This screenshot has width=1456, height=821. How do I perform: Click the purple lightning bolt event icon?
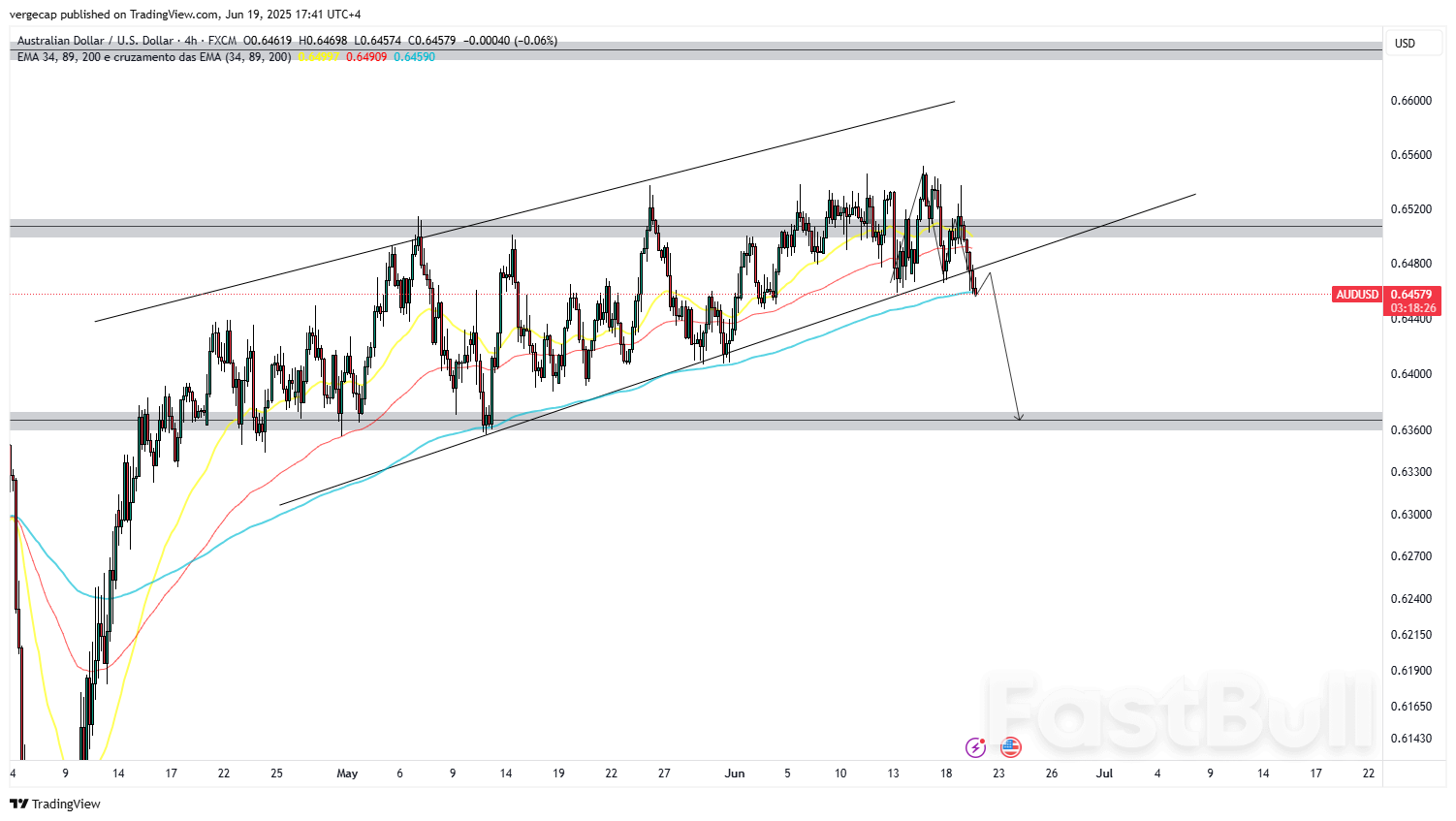point(975,747)
